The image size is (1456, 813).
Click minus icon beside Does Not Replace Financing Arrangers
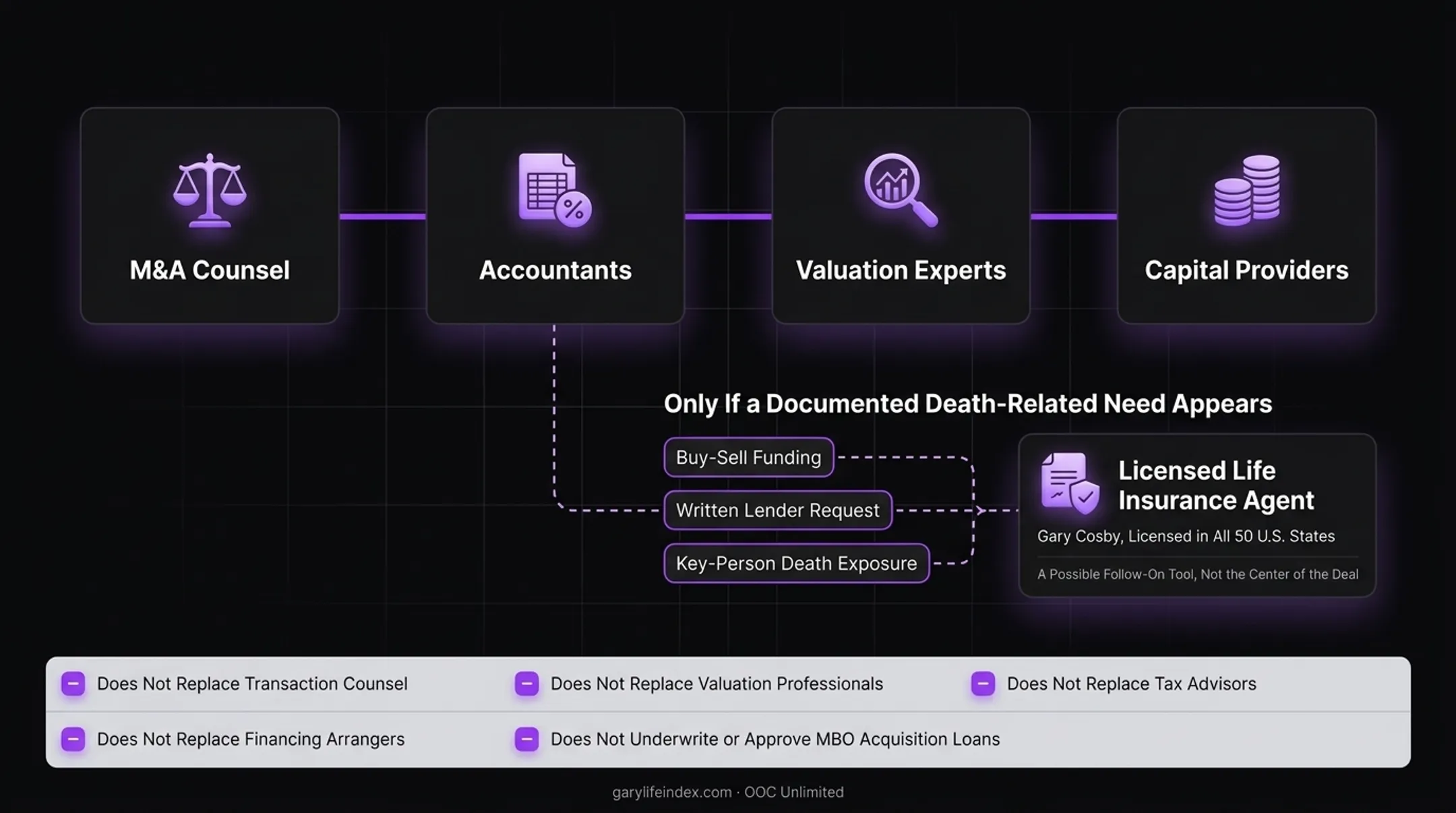tap(73, 740)
